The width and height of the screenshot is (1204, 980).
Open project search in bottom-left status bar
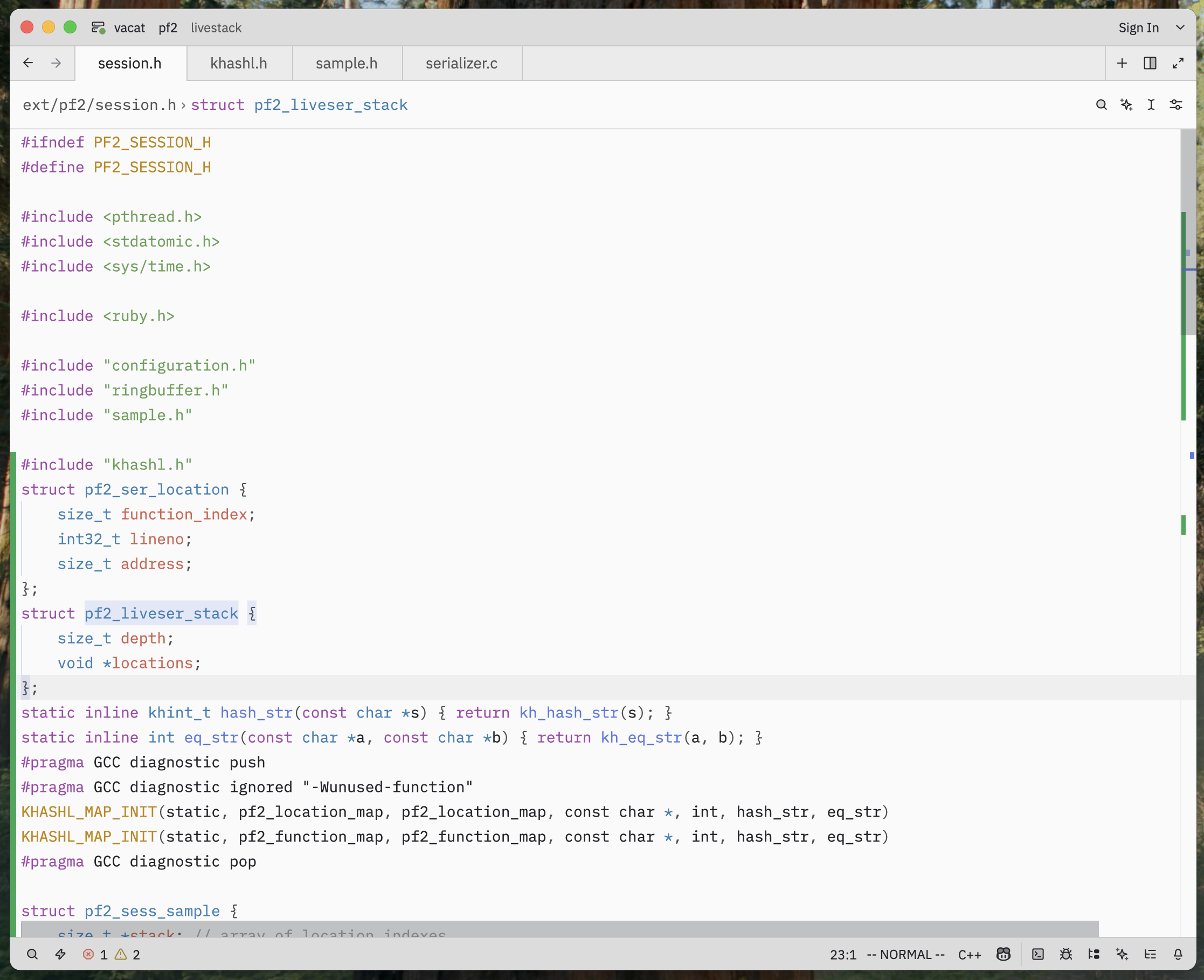[32, 955]
